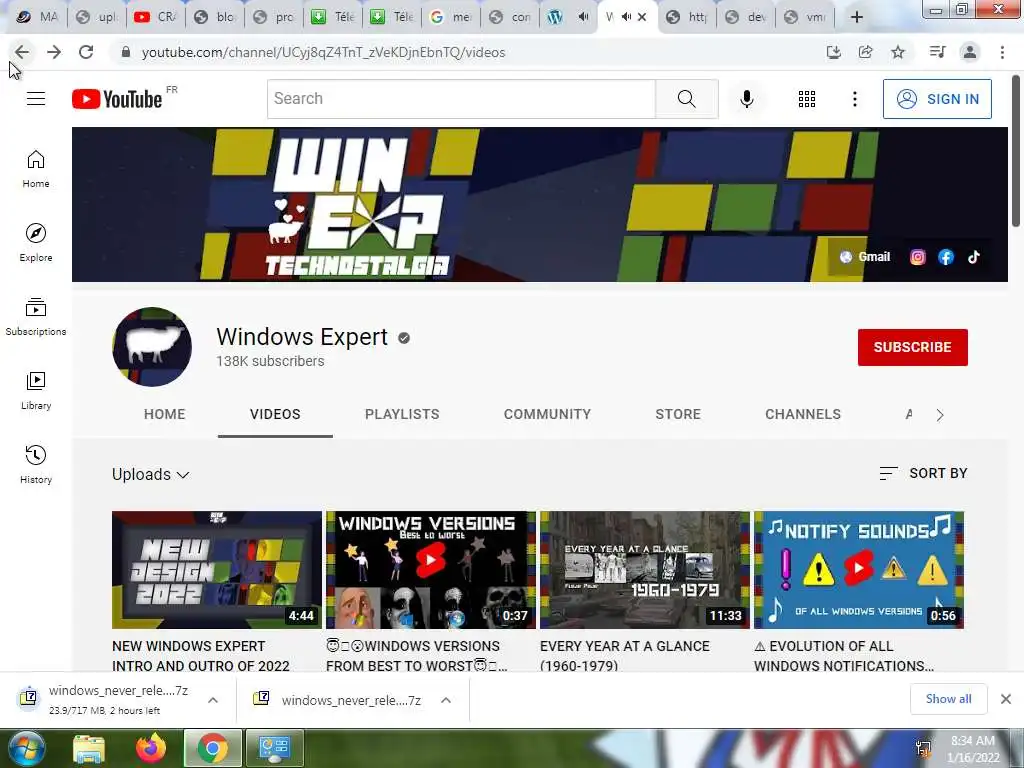Screen dimensions: 1024x768
Task: Click SIGN IN button
Action: (937, 99)
